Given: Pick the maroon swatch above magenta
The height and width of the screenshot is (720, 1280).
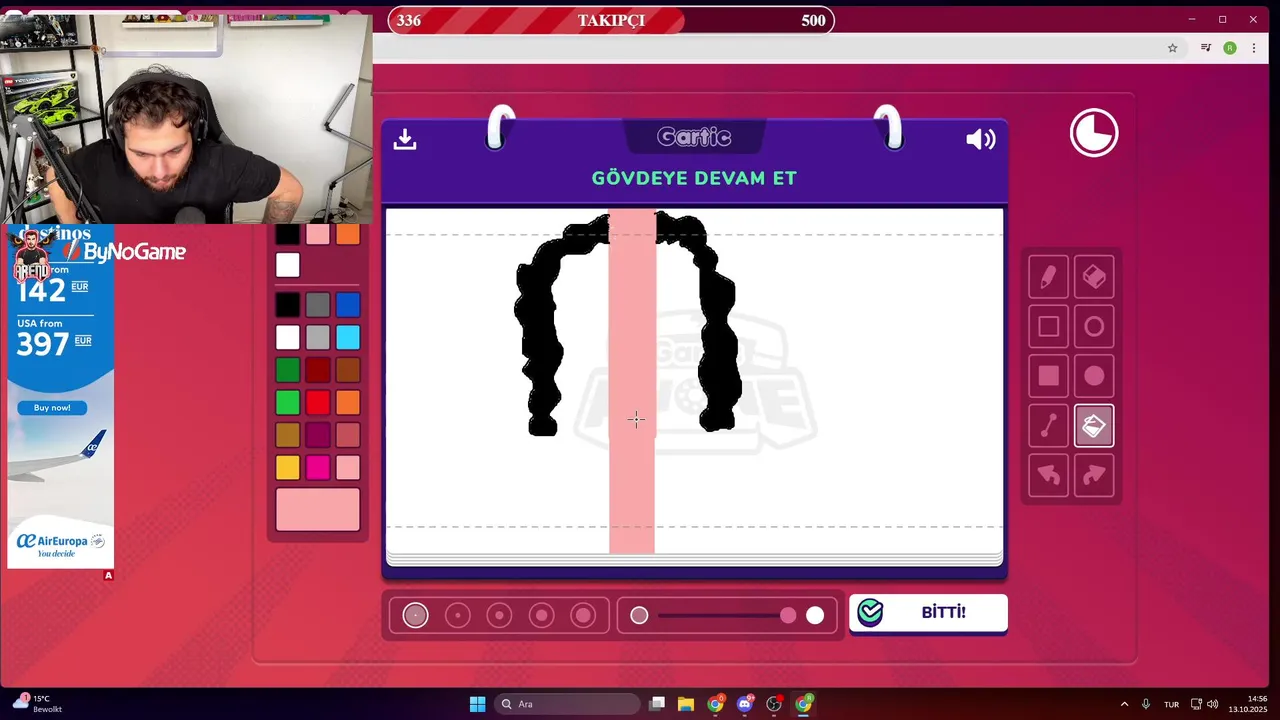Looking at the screenshot, I should point(317,435).
